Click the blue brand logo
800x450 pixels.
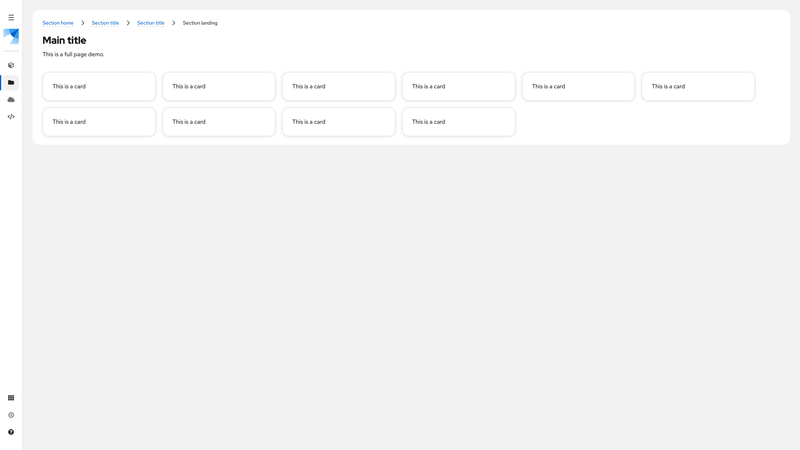tap(11, 36)
